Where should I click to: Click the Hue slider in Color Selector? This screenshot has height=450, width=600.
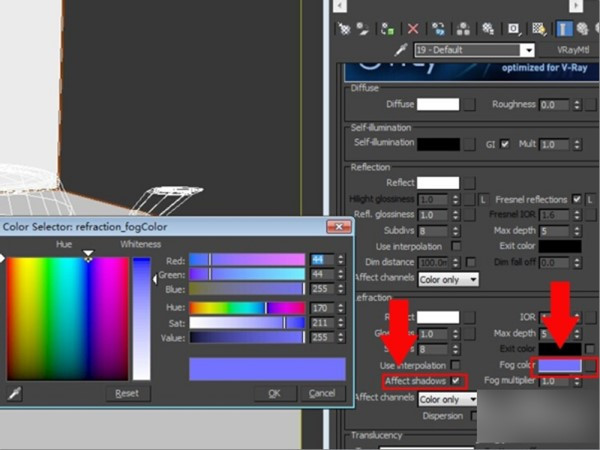coord(246,308)
